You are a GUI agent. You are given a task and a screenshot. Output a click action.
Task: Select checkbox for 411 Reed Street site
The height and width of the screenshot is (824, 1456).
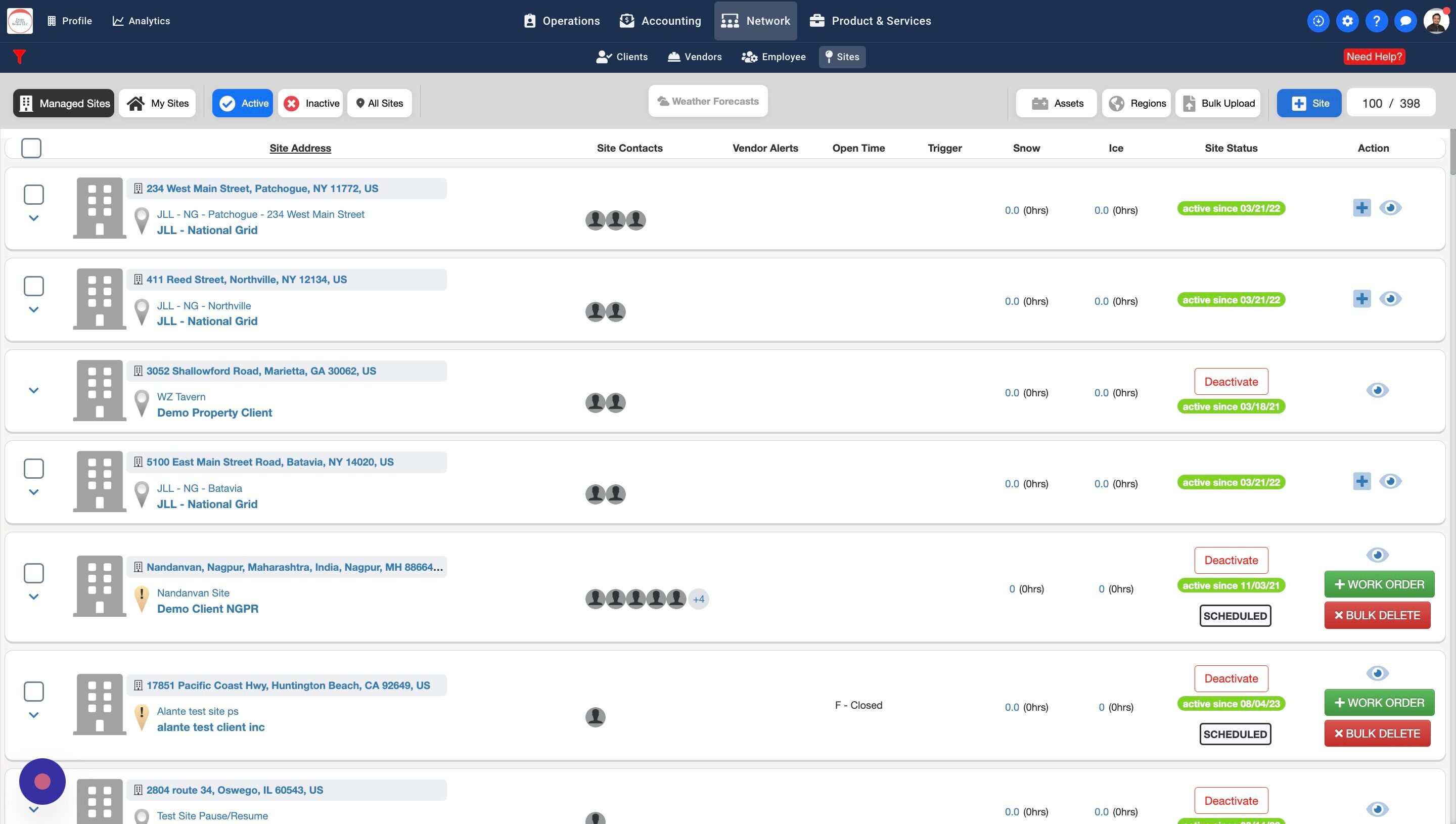(34, 286)
